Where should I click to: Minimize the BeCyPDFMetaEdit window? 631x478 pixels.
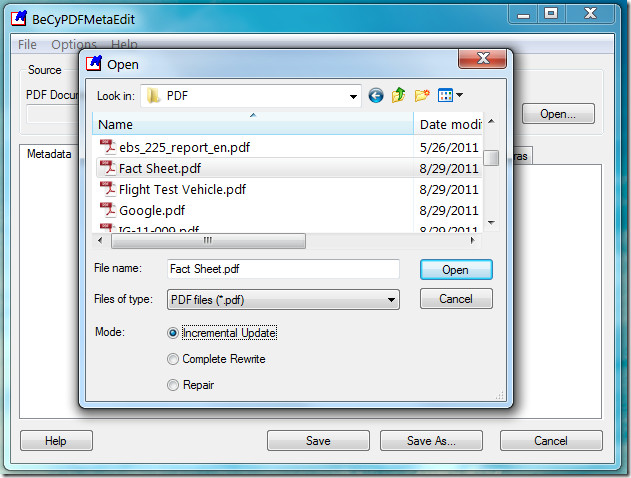pos(523,14)
